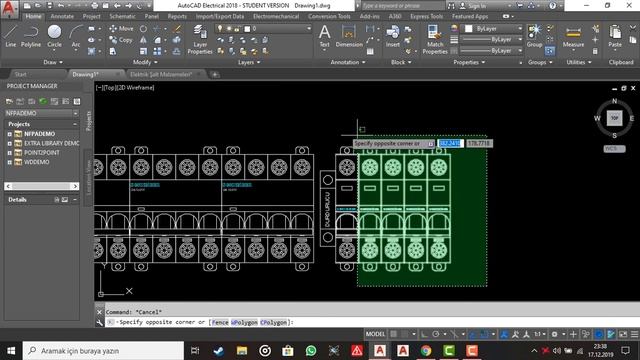Viewport: 640px width, 360px height.
Task: Select the Arc tool
Action: point(76,36)
